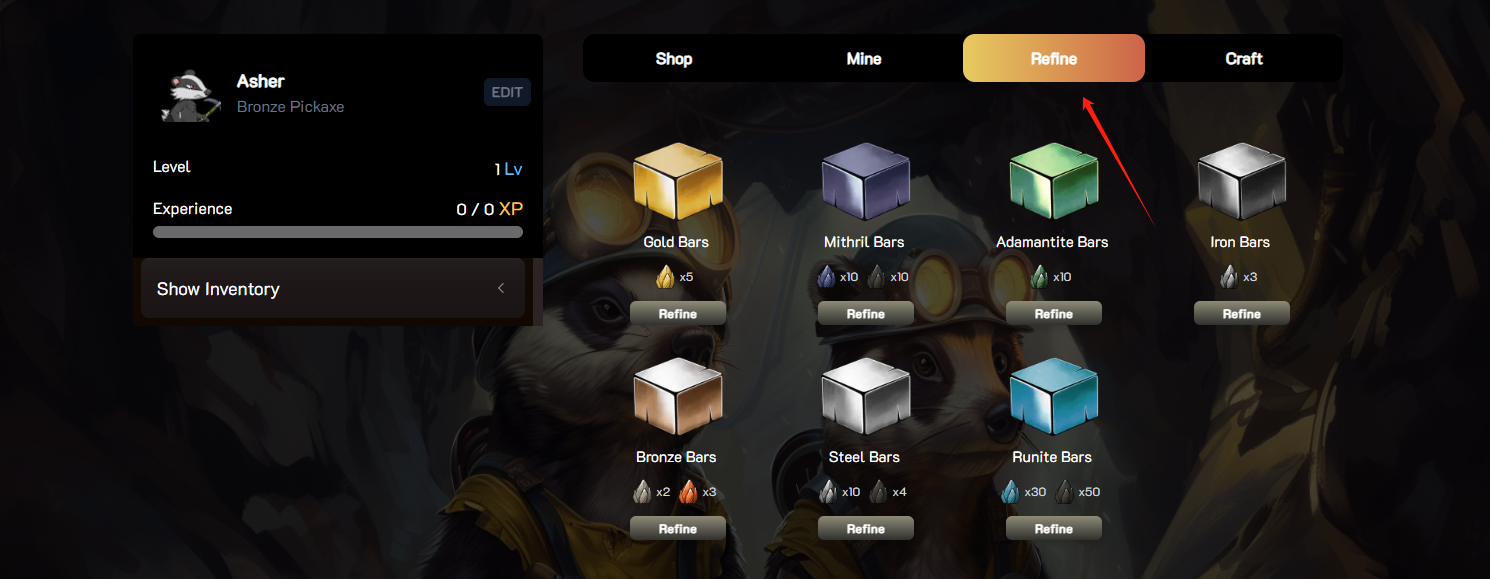Viewport: 1490px width, 579px height.
Task: Select the Iron Bars cube icon
Action: tap(1242, 184)
